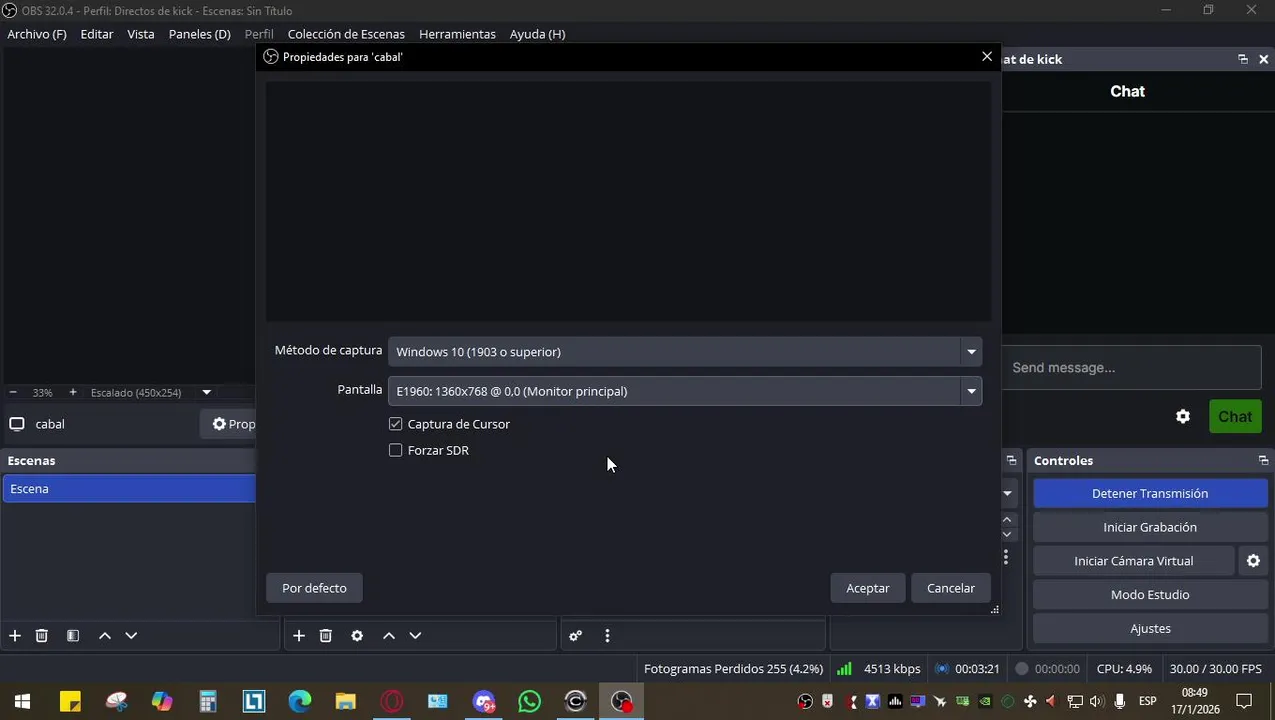Start recording with Iniciar Grabación
The height and width of the screenshot is (720, 1275).
(x=1150, y=527)
